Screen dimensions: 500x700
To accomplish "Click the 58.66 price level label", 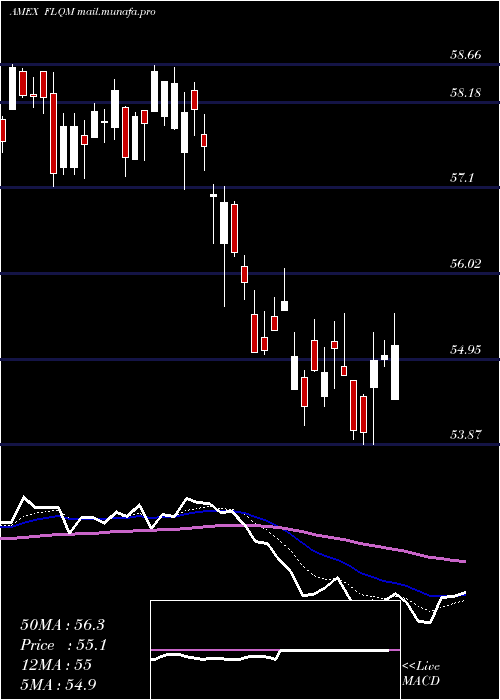I will tap(465, 56).
